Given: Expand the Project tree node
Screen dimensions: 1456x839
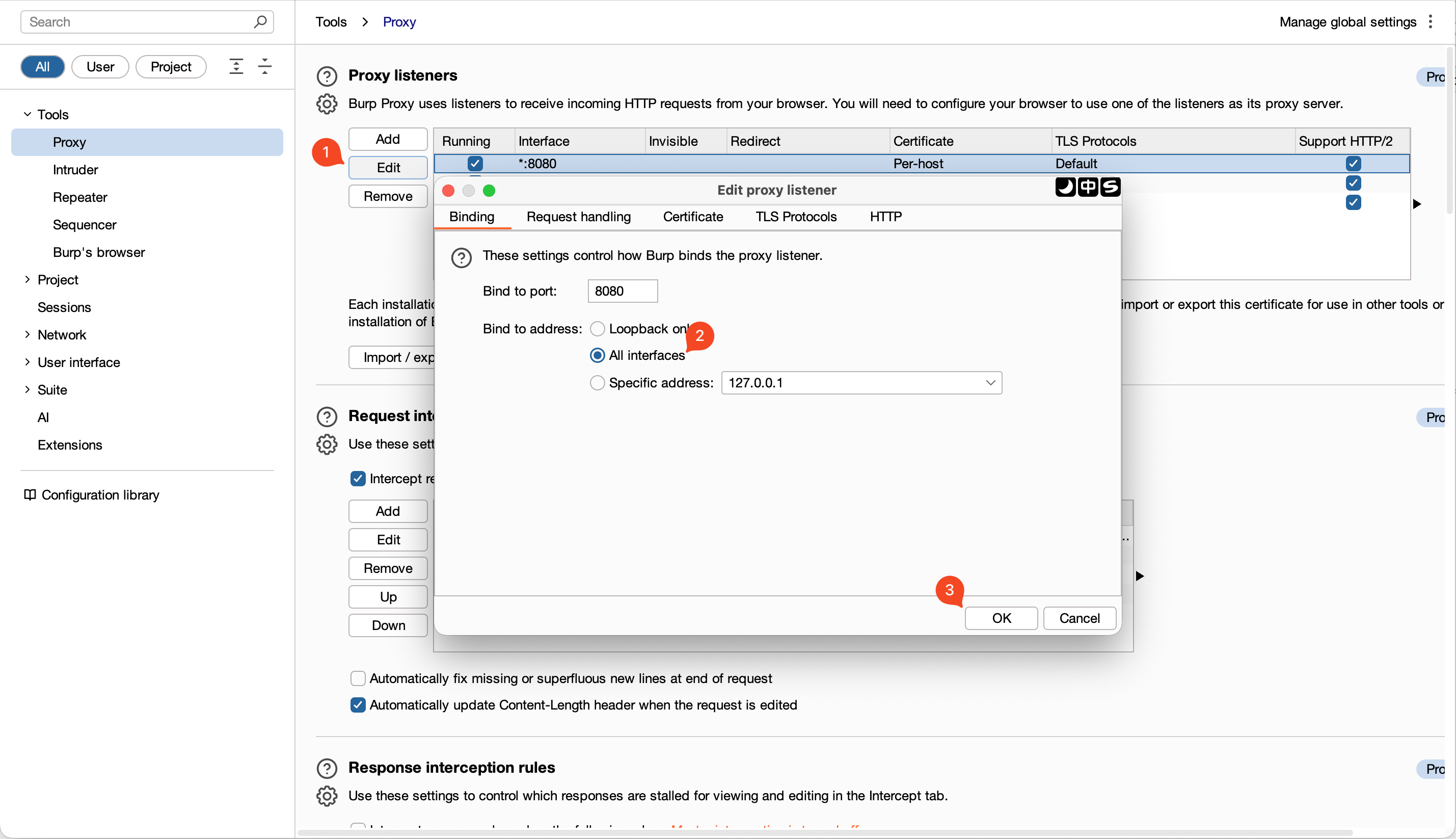Looking at the screenshot, I should point(27,279).
